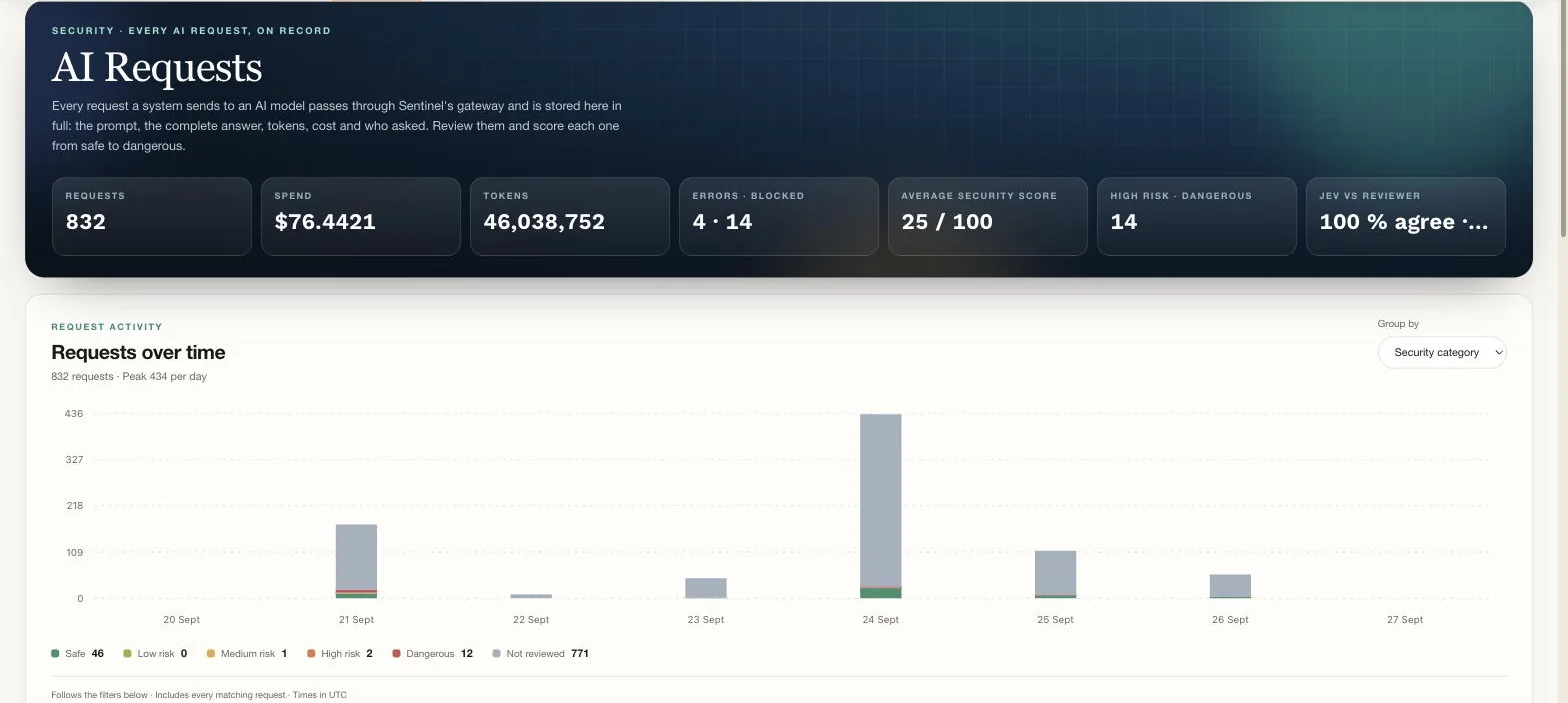1568x703 pixels.
Task: Open the Errors · Blocked 4 · 14 card
Action: coord(779,216)
